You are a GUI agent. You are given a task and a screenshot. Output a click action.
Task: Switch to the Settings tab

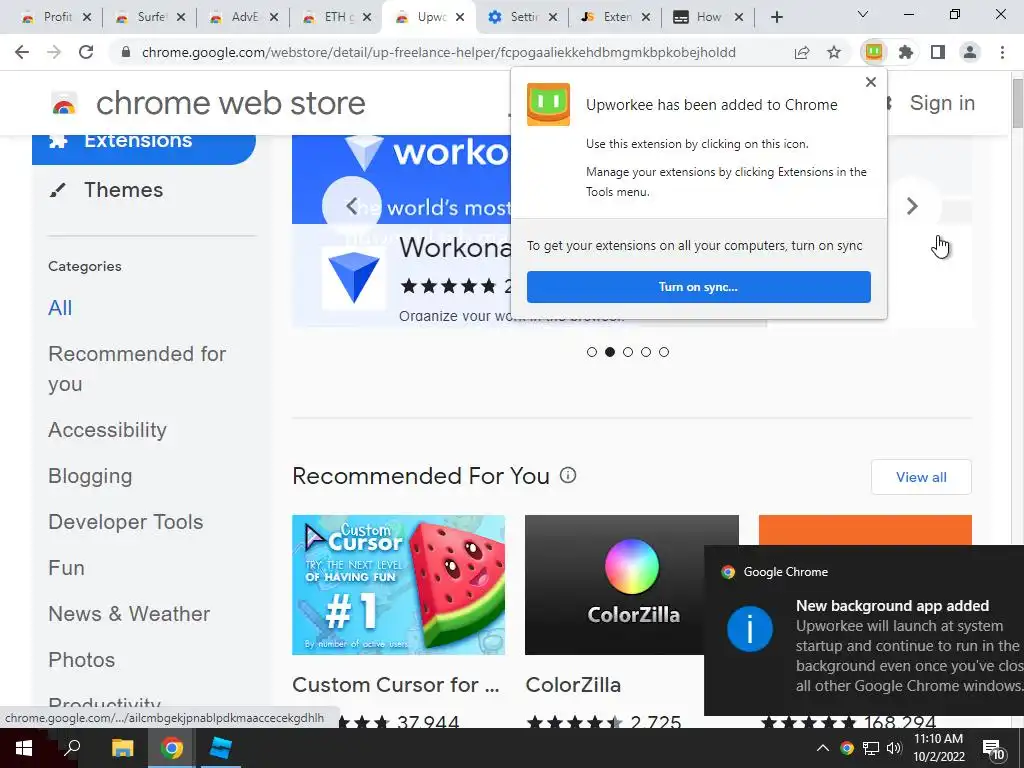pos(524,17)
